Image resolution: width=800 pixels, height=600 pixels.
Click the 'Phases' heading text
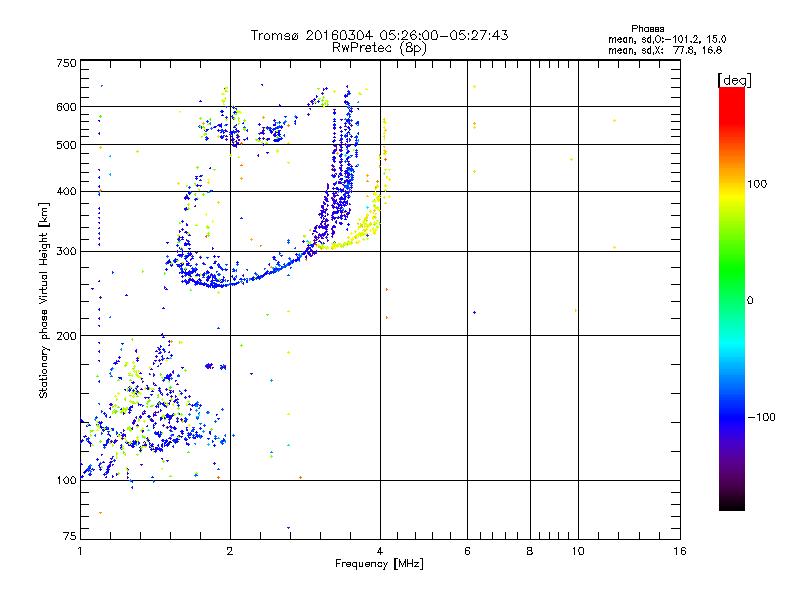(647, 29)
